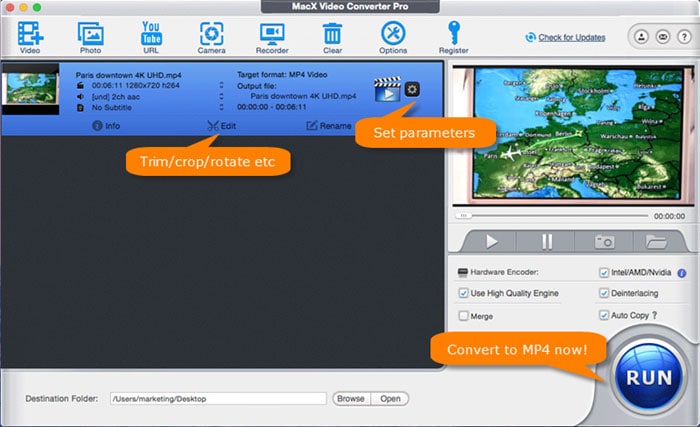Enable the Merge checkbox
This screenshot has width=700, height=427.
point(463,316)
